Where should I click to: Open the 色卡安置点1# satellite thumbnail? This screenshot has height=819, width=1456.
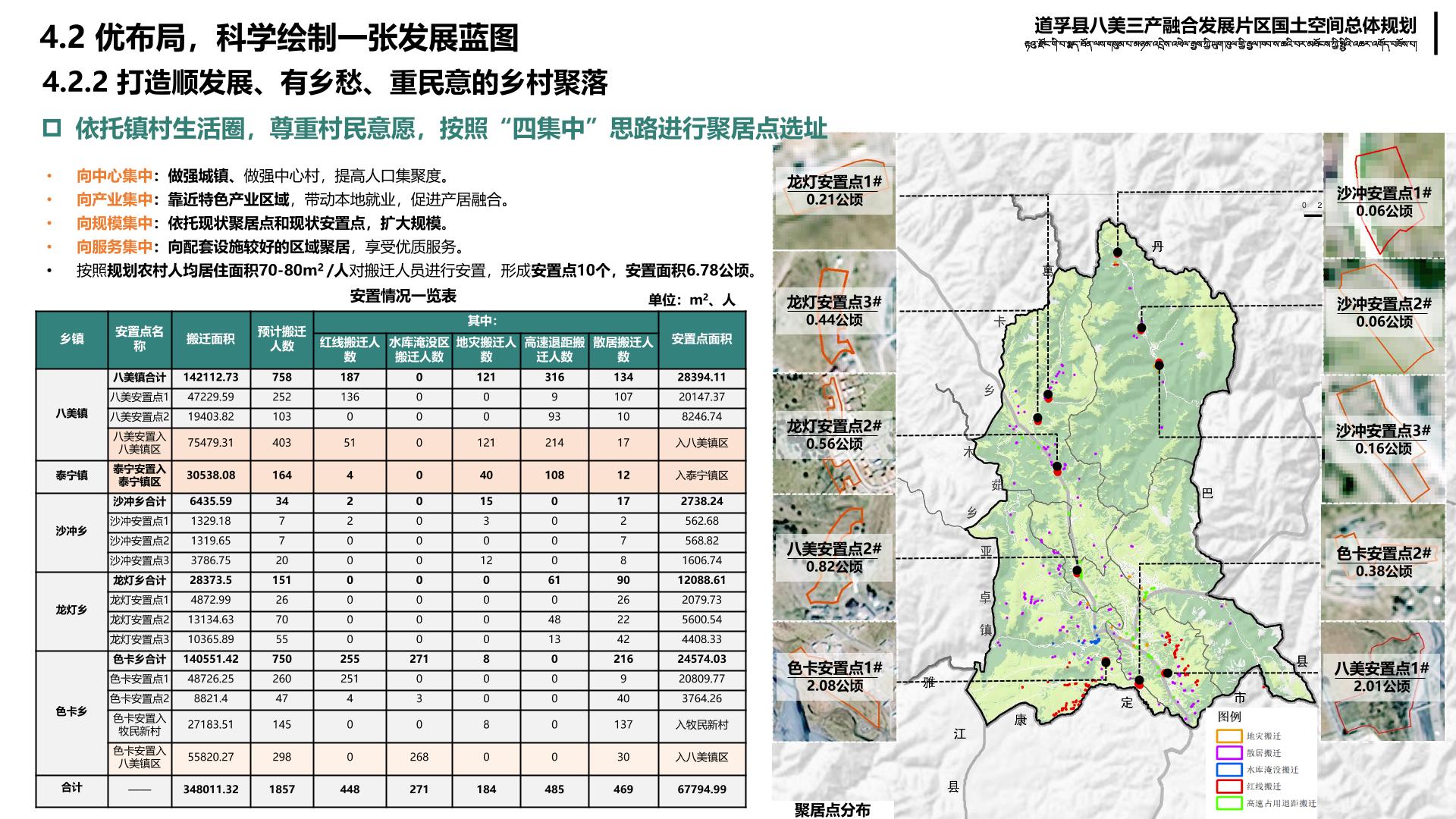[x=834, y=681]
